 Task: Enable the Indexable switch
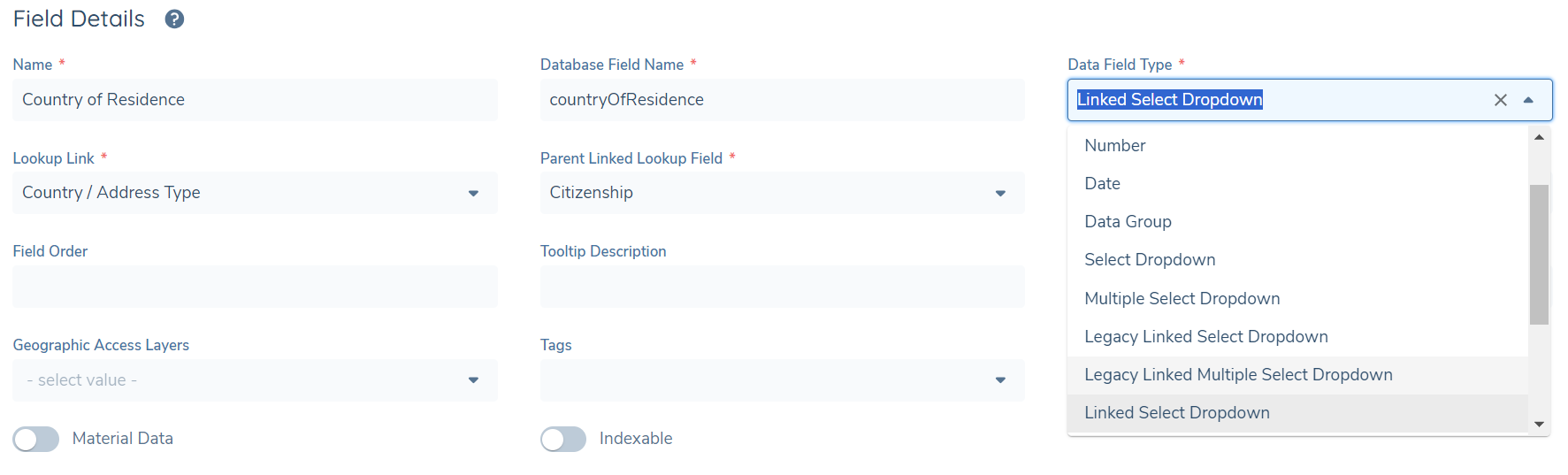[x=563, y=439]
